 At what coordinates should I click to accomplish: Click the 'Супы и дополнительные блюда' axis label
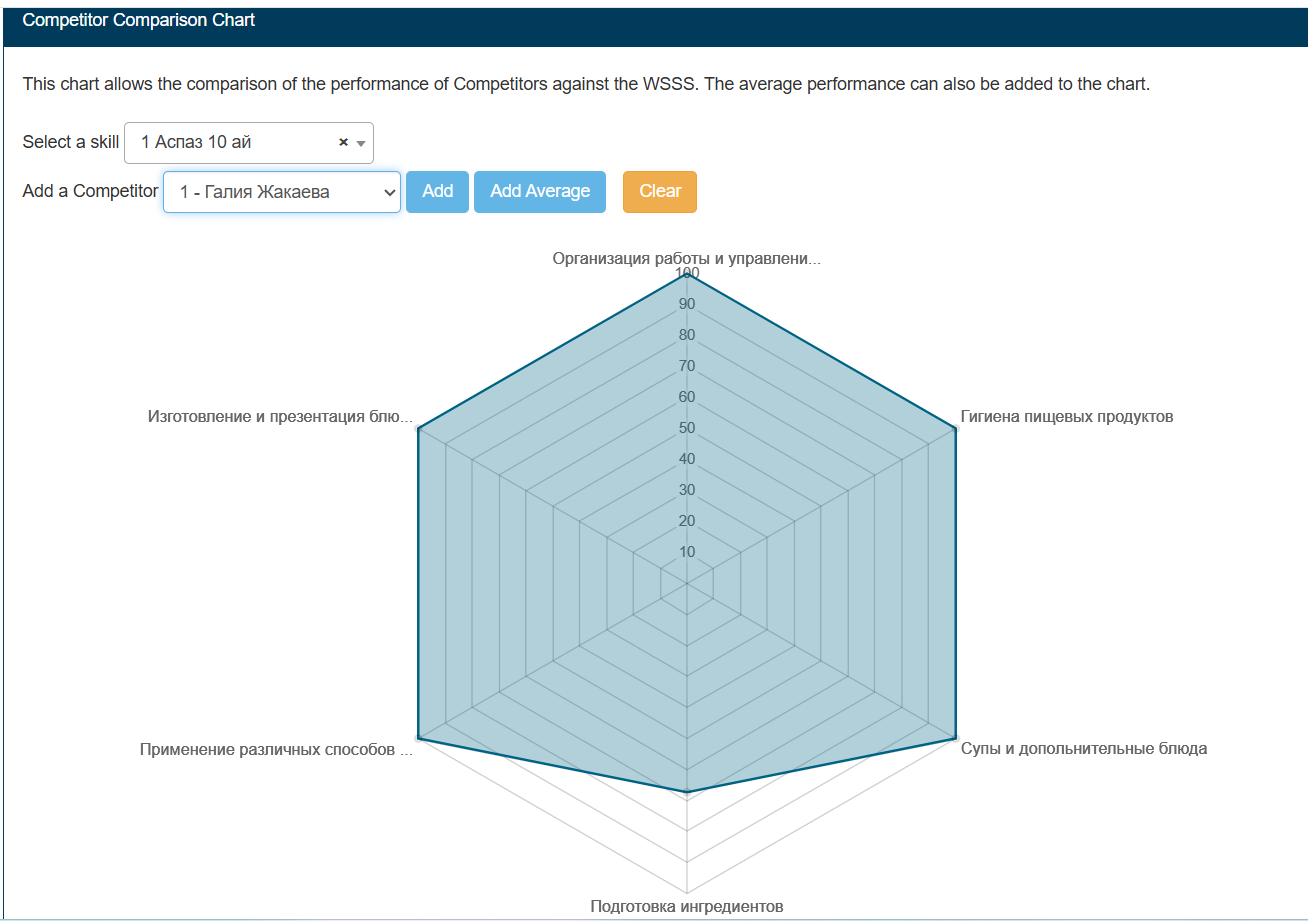[x=1083, y=748]
